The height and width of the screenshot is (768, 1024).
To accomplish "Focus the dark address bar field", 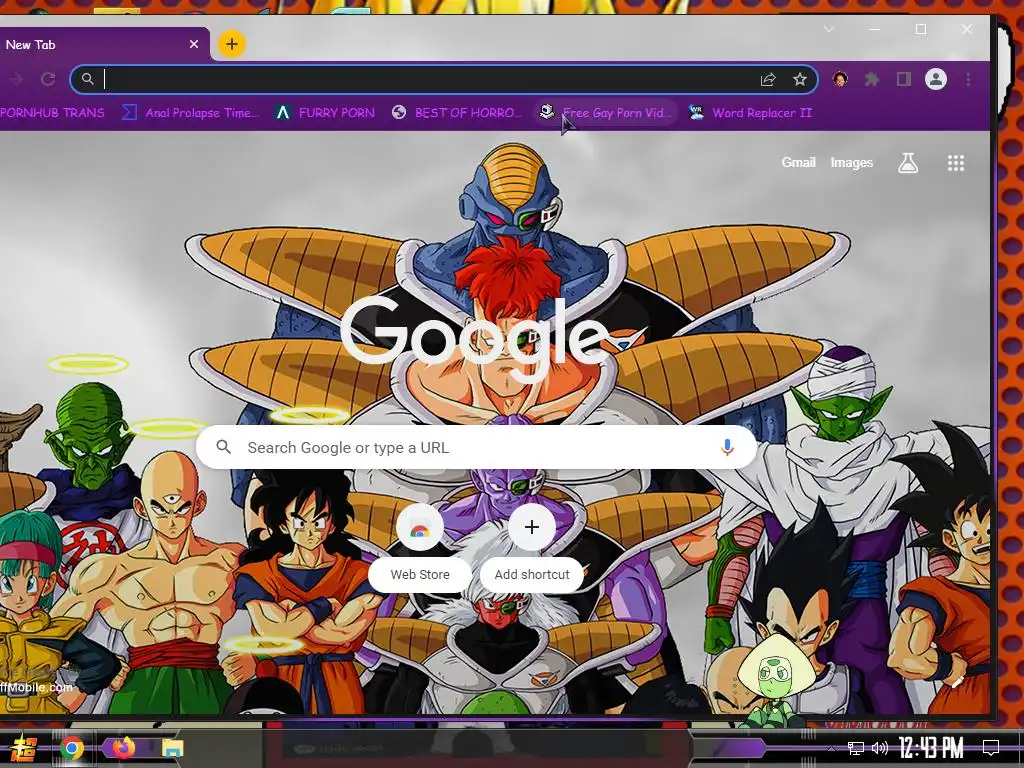I will point(443,80).
